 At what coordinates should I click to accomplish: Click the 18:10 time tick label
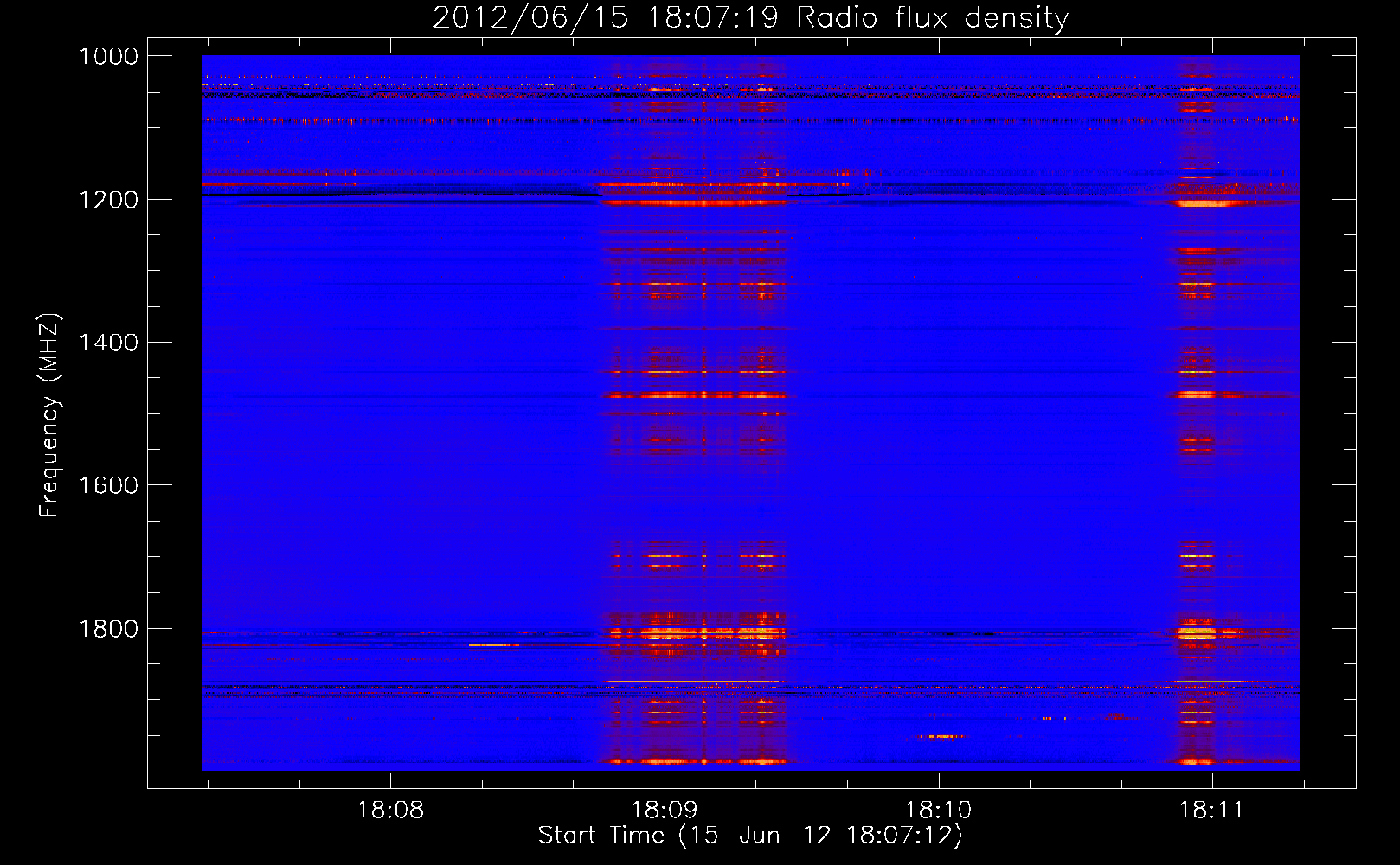pyautogui.click(x=938, y=811)
